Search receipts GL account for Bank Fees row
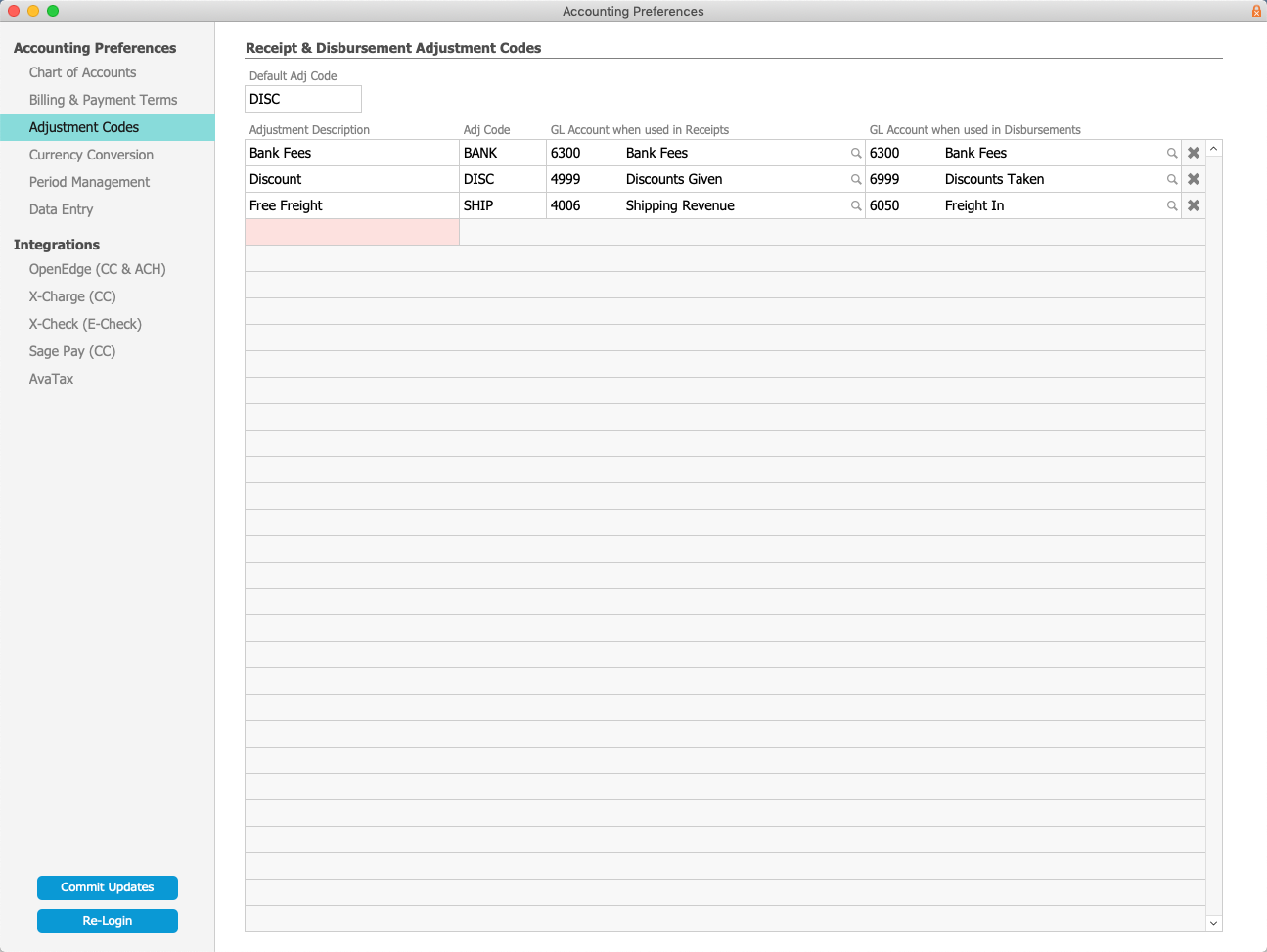Image resolution: width=1267 pixels, height=952 pixels. [x=856, y=153]
